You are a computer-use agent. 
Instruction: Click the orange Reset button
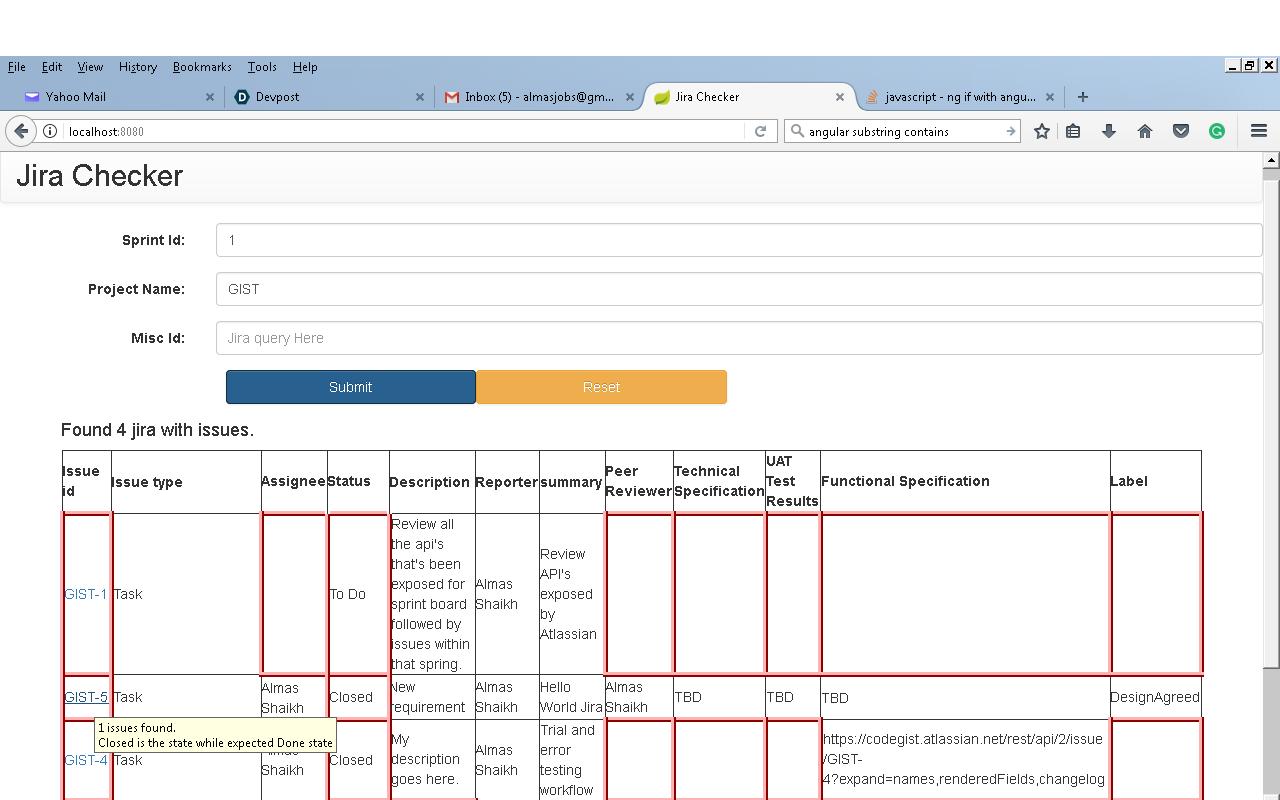pyautogui.click(x=602, y=387)
